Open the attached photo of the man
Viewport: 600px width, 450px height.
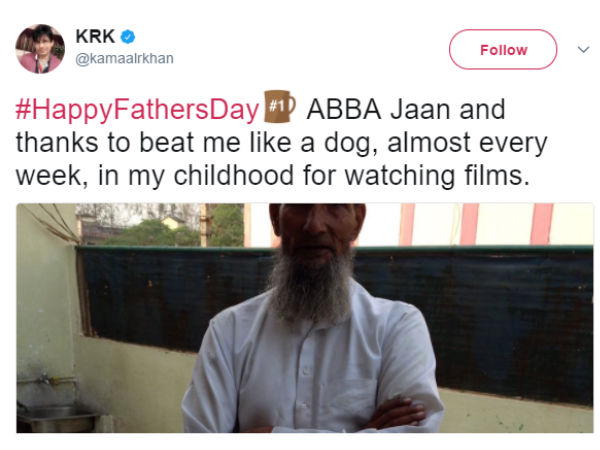click(x=305, y=318)
